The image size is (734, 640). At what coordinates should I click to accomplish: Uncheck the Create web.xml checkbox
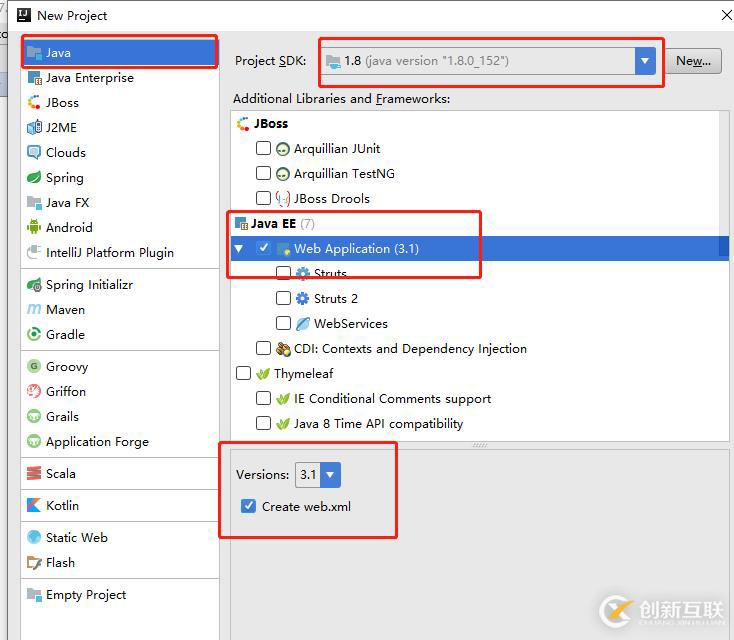pos(248,506)
